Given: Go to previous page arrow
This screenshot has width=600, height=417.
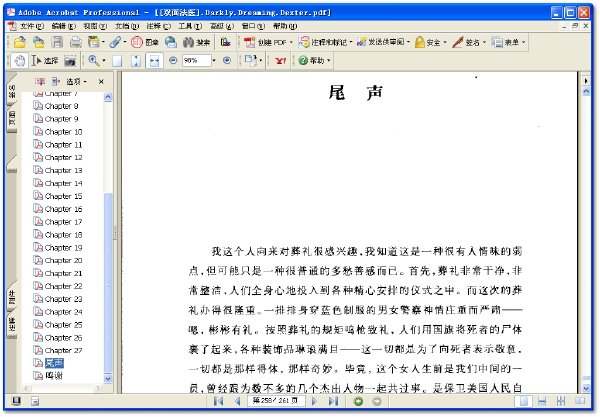Looking at the screenshot, I should (238, 401).
